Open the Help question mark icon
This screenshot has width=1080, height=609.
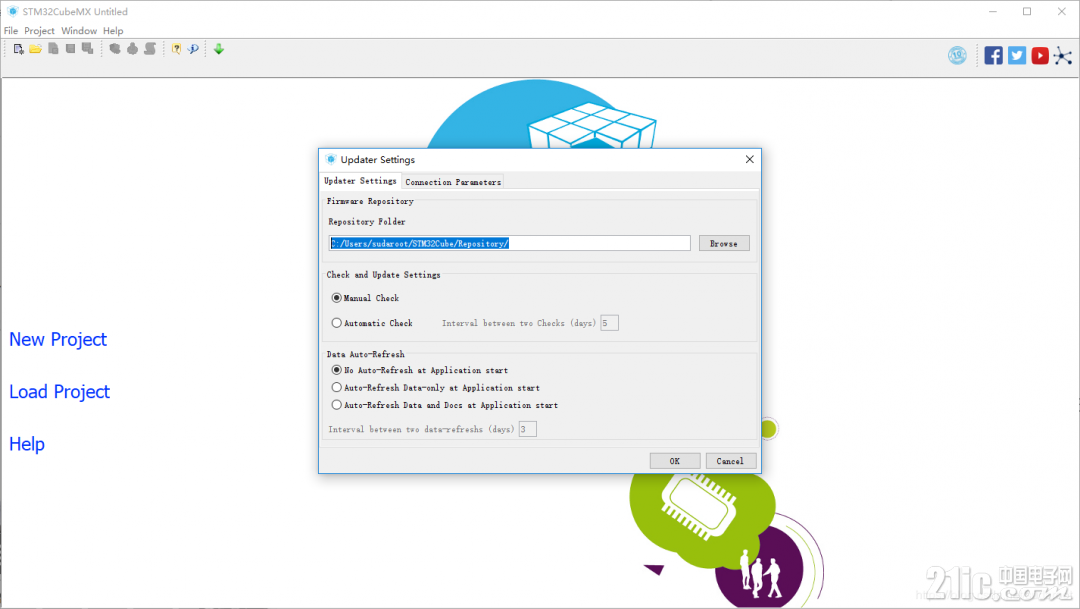coord(176,49)
